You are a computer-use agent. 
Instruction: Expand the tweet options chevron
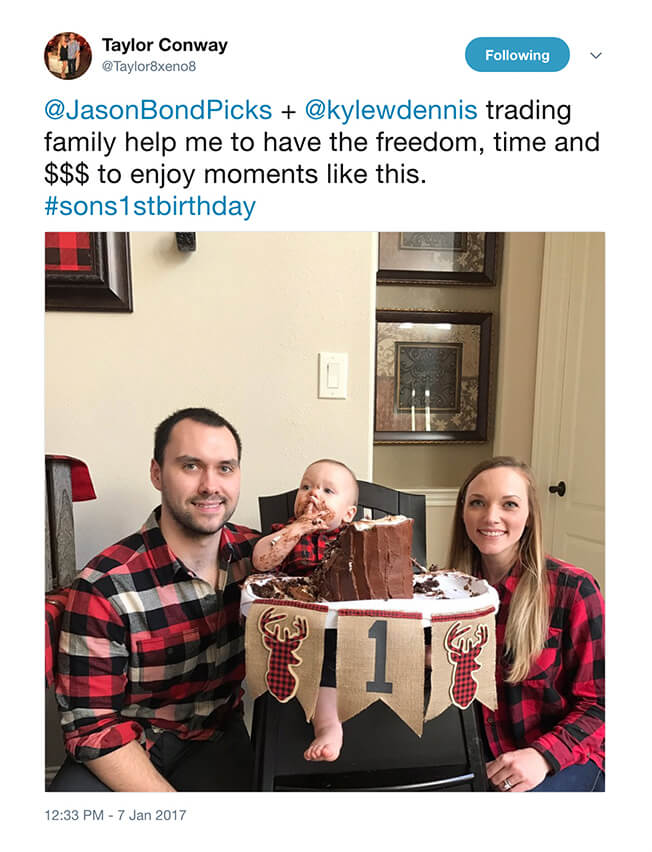tap(596, 55)
